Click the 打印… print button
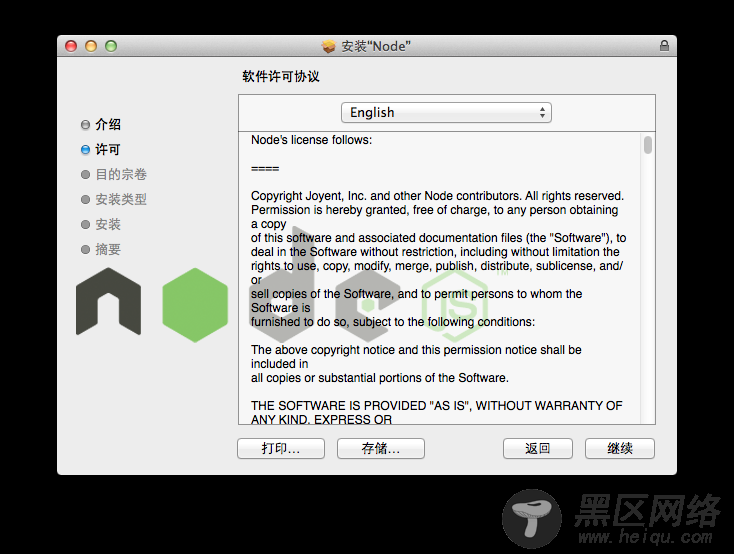 [281, 449]
